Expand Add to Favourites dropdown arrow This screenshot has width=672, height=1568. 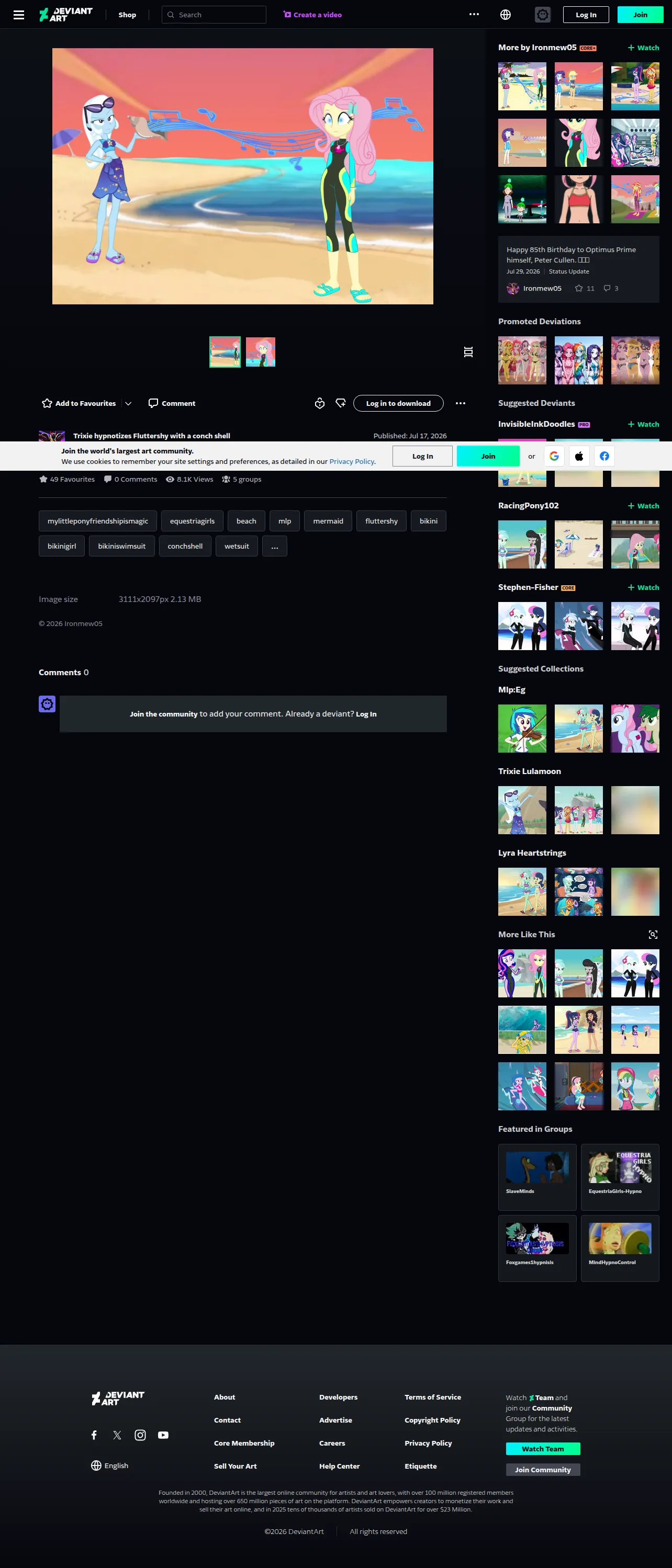tap(128, 404)
